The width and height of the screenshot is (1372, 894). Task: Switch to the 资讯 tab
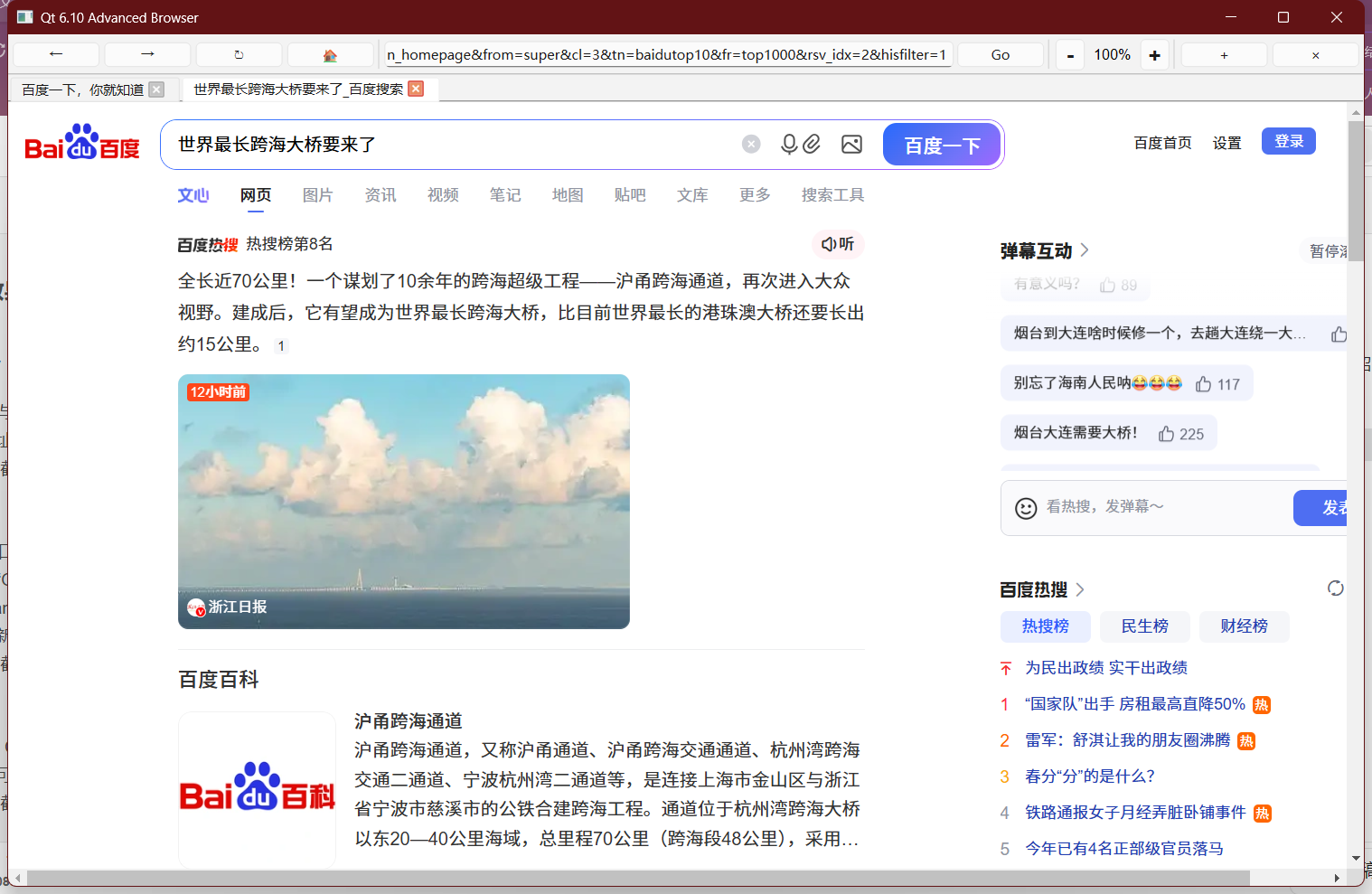point(381,195)
